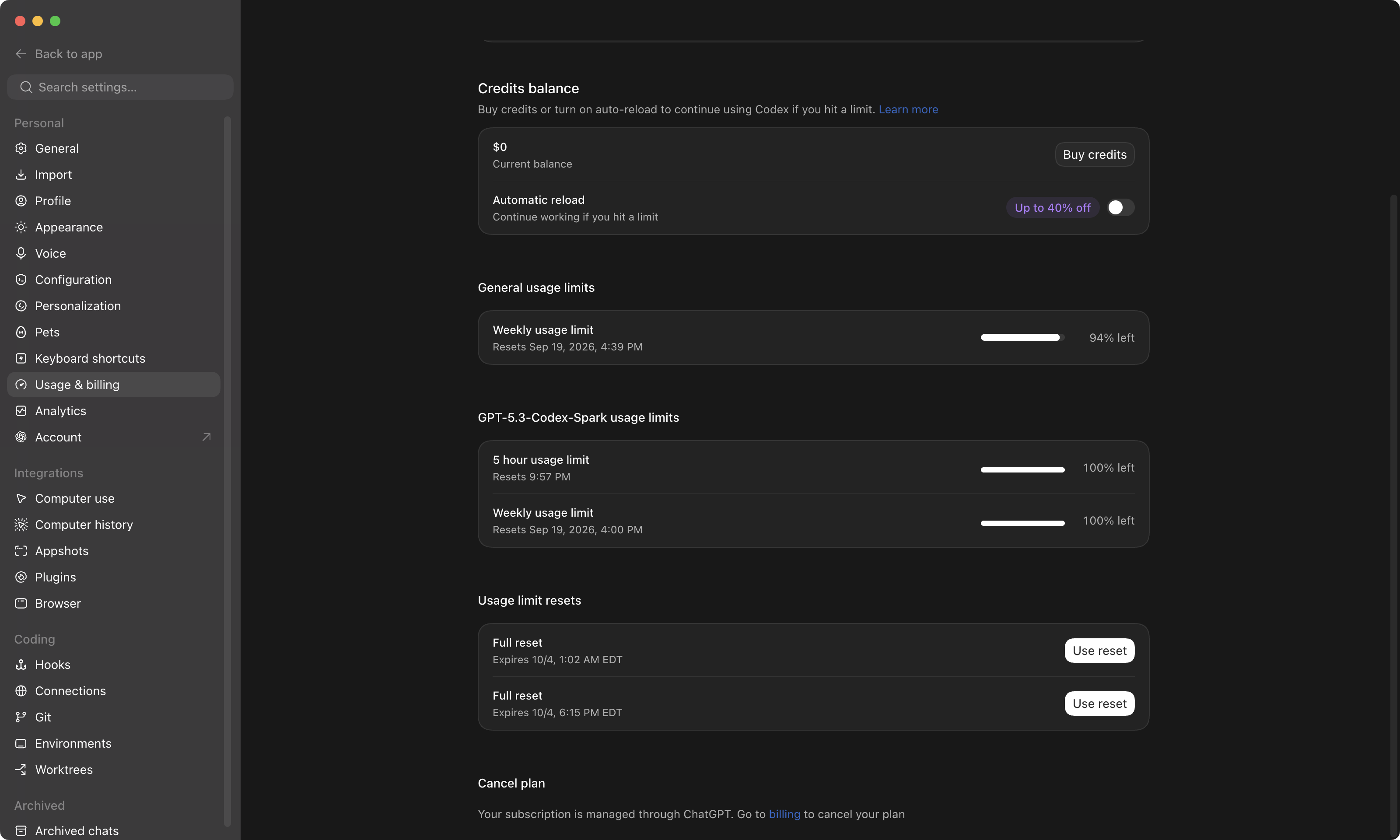Click the 94% left text

(x=1111, y=337)
